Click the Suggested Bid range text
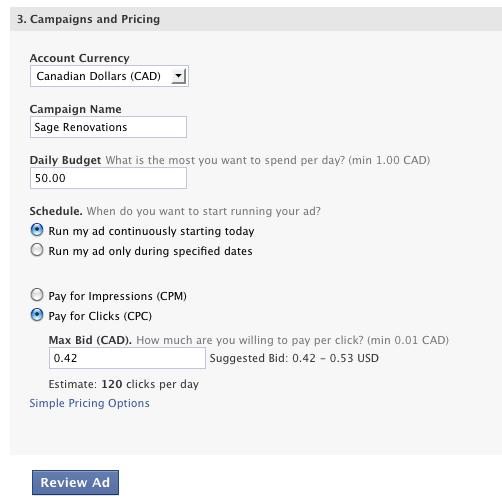Viewport: 502px width, 498px height. [x=294, y=358]
